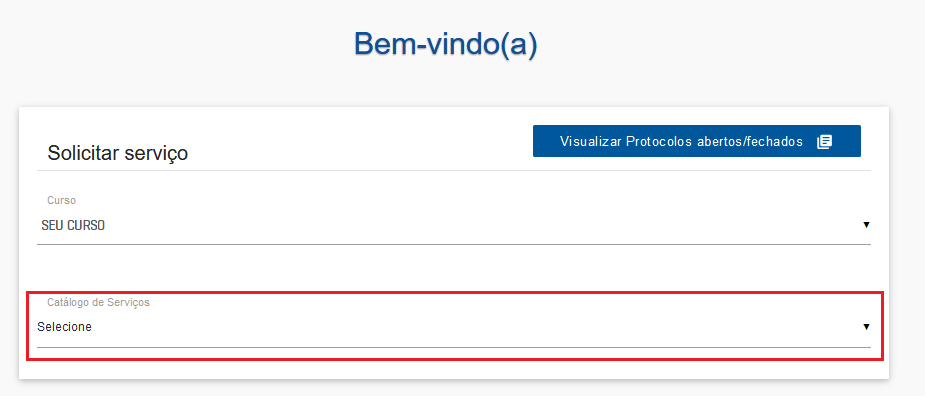Click the underline beneath the Selecione field
This screenshot has width=925, height=396.
point(454,347)
